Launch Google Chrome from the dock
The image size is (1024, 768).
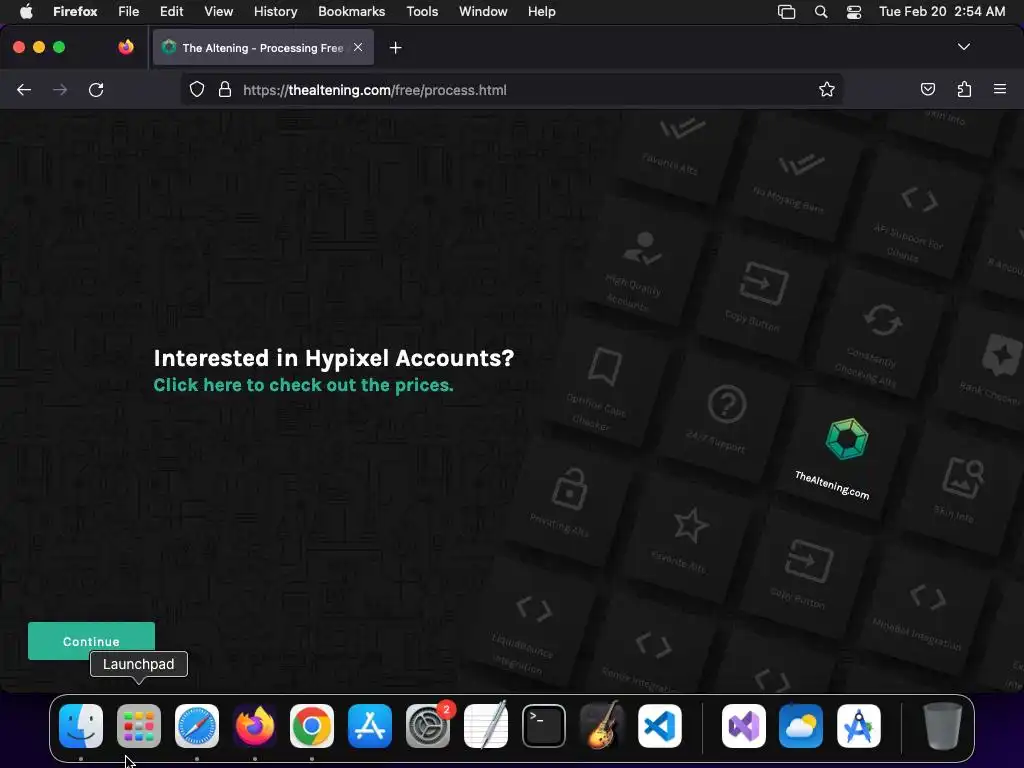(312, 726)
